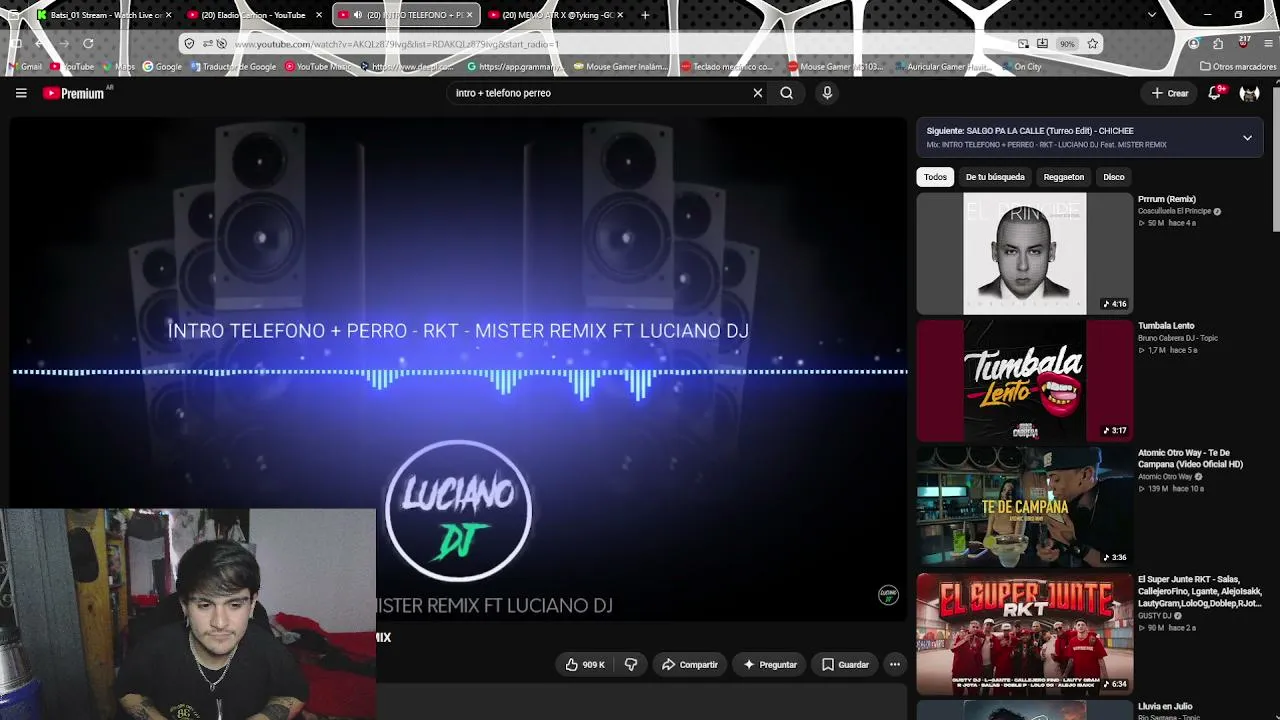Screen dimensions: 1280x720
Task: Open the YouTube guide hamburger menu
Action: click(21, 93)
